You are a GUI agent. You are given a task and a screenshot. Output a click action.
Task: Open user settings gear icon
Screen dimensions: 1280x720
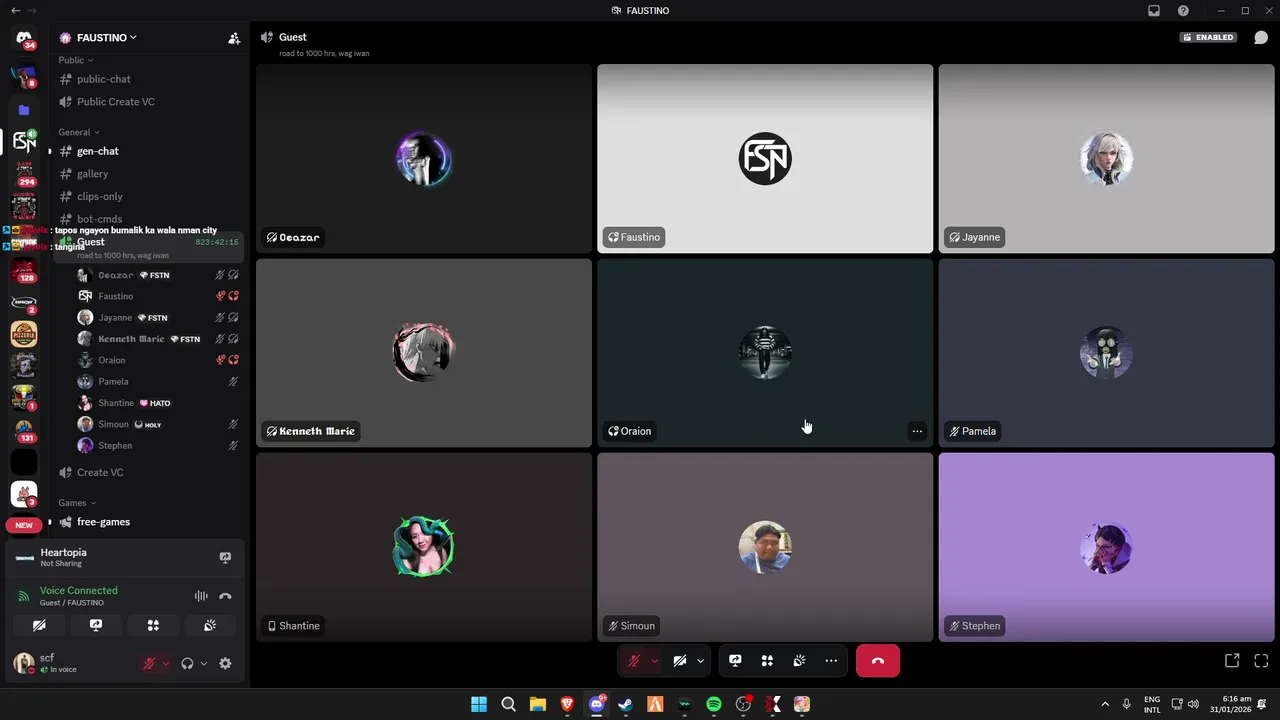225,663
